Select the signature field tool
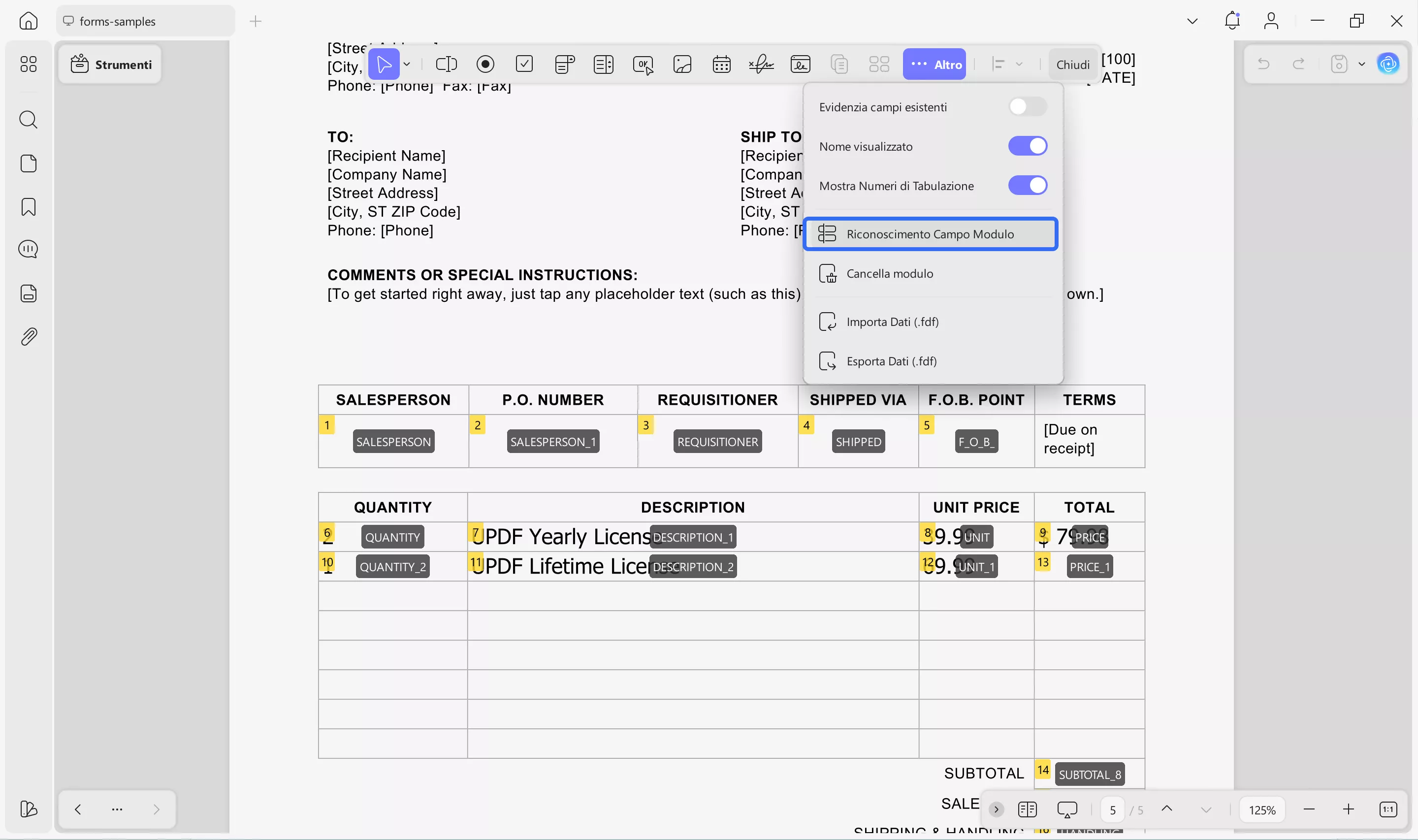The image size is (1418, 840). point(761,64)
